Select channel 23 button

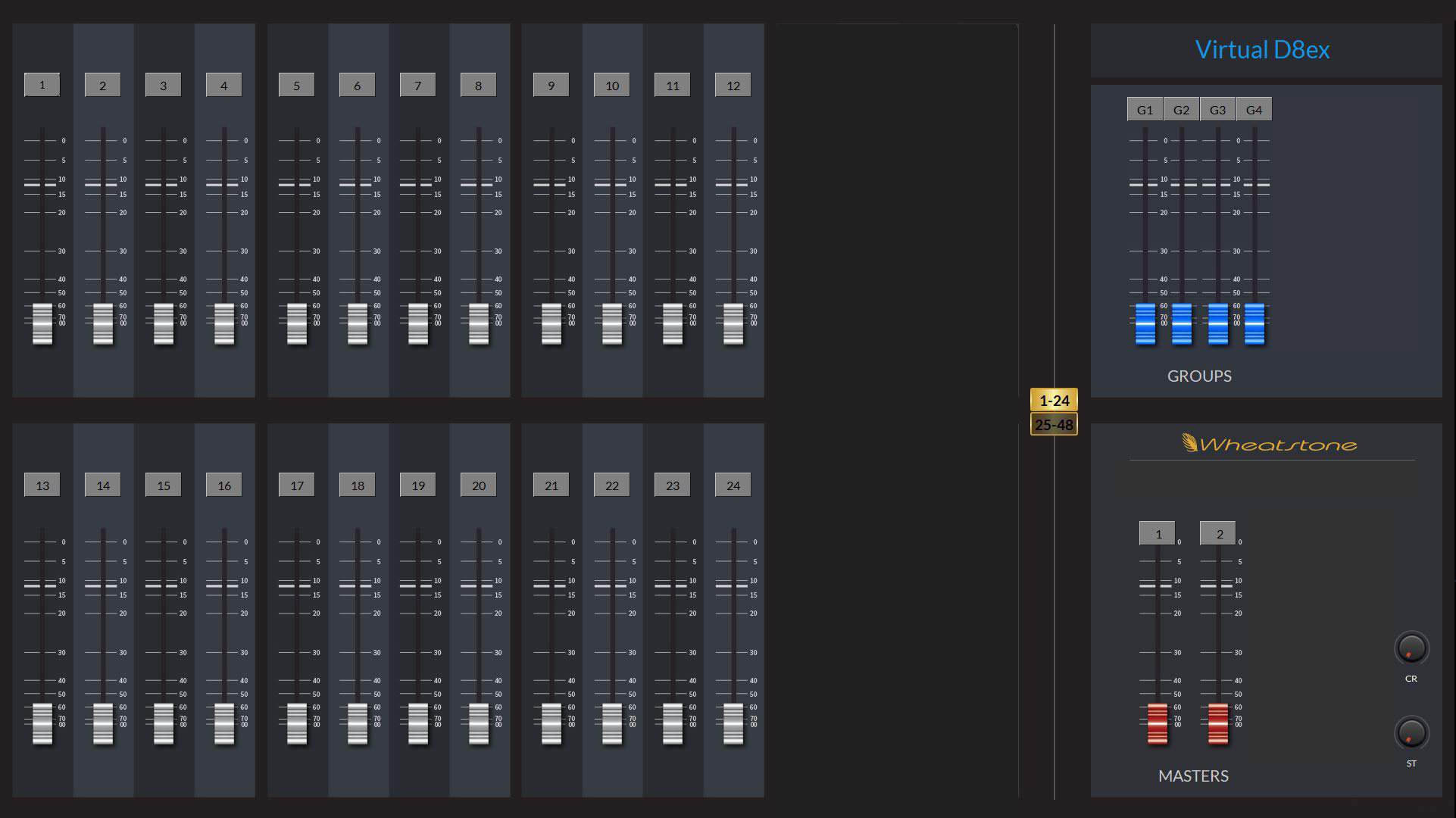(x=673, y=485)
